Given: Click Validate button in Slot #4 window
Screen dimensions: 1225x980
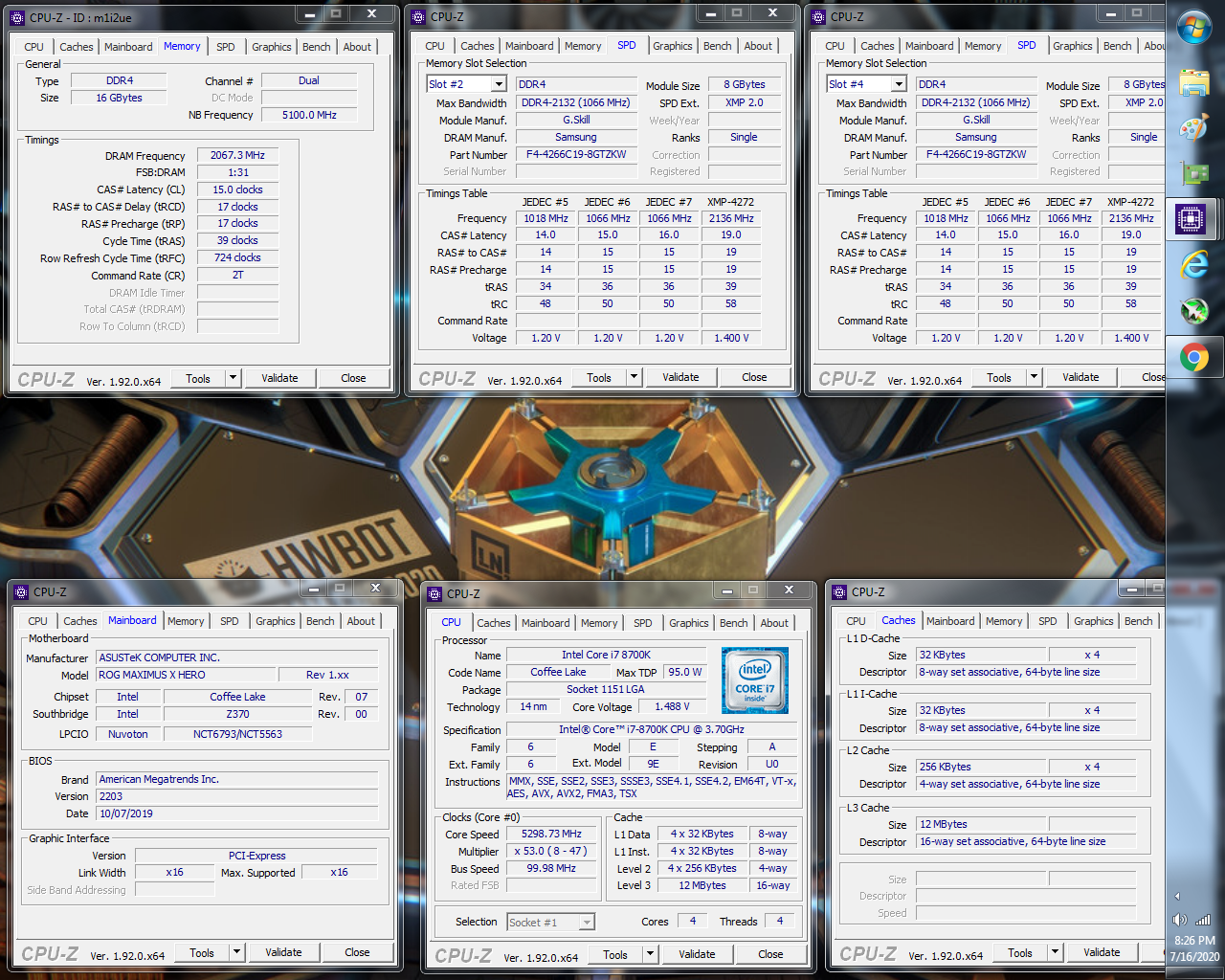Looking at the screenshot, I should [1080, 377].
